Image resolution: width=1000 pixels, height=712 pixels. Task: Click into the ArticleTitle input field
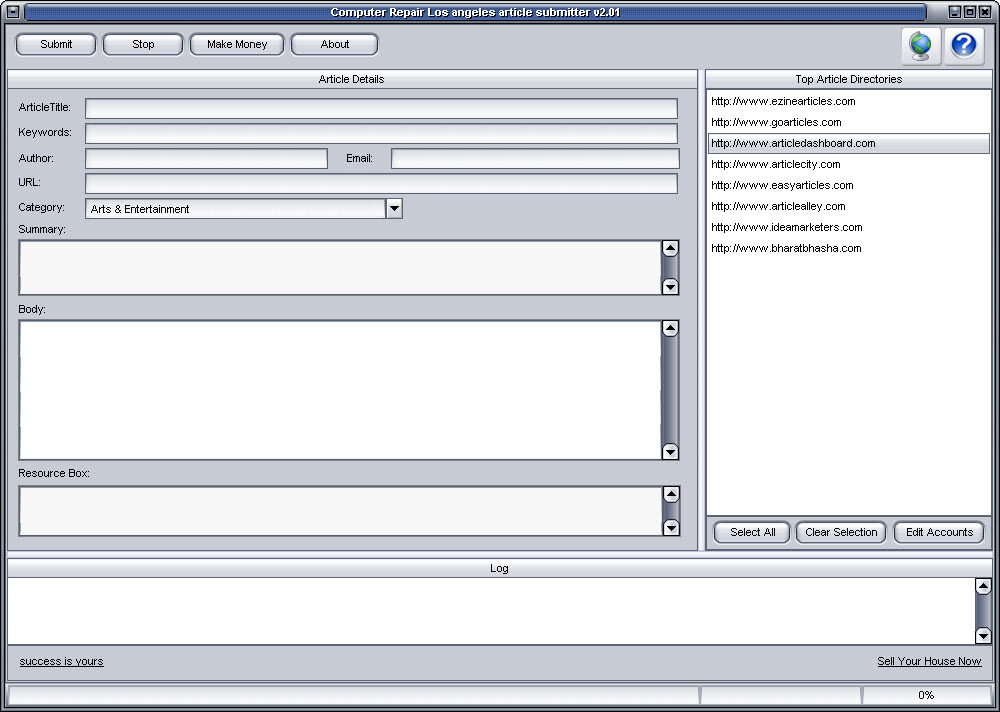point(381,108)
